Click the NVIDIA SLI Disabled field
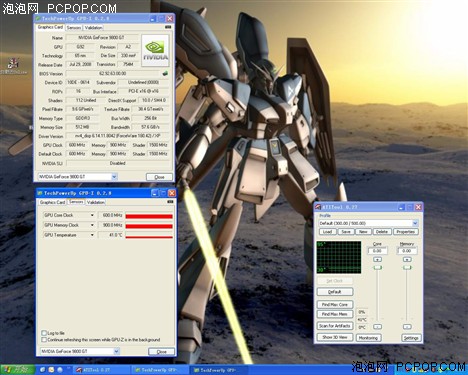The image size is (468, 375). coord(118,163)
